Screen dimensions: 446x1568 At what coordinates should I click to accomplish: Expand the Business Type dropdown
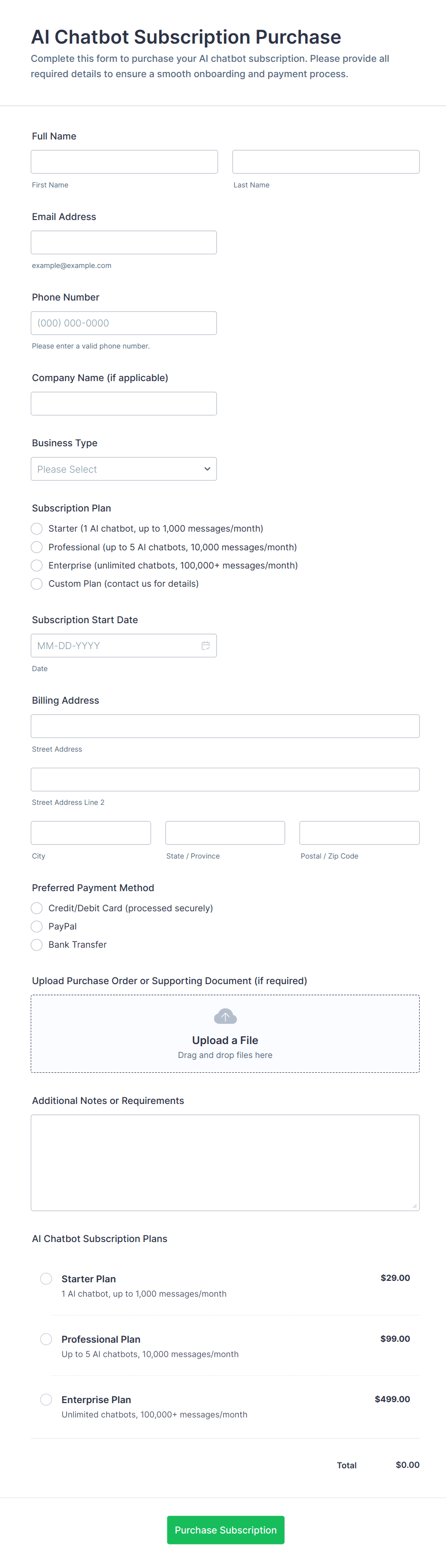(x=124, y=469)
